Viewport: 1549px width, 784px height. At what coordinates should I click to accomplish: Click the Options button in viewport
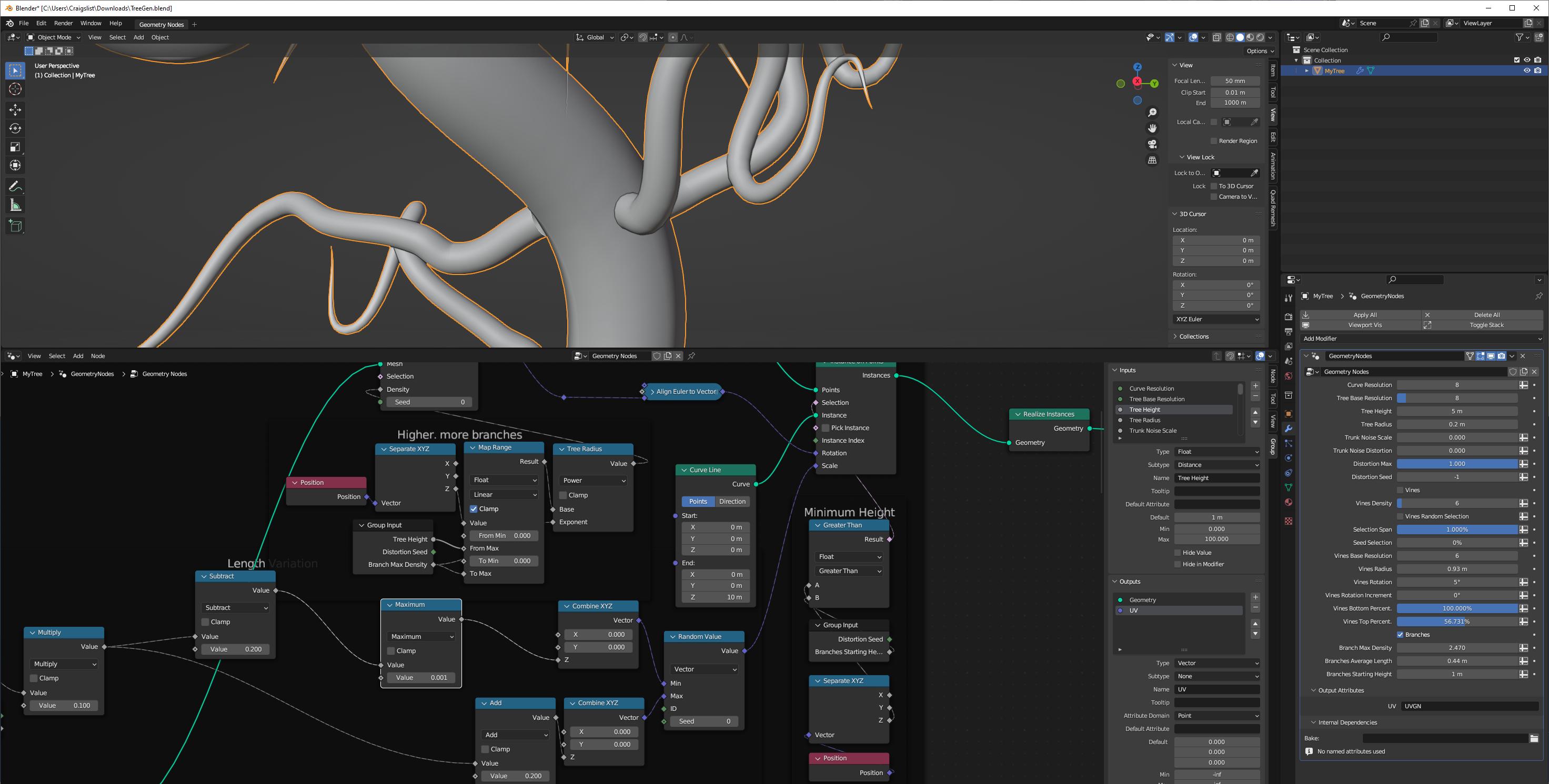[x=1260, y=51]
